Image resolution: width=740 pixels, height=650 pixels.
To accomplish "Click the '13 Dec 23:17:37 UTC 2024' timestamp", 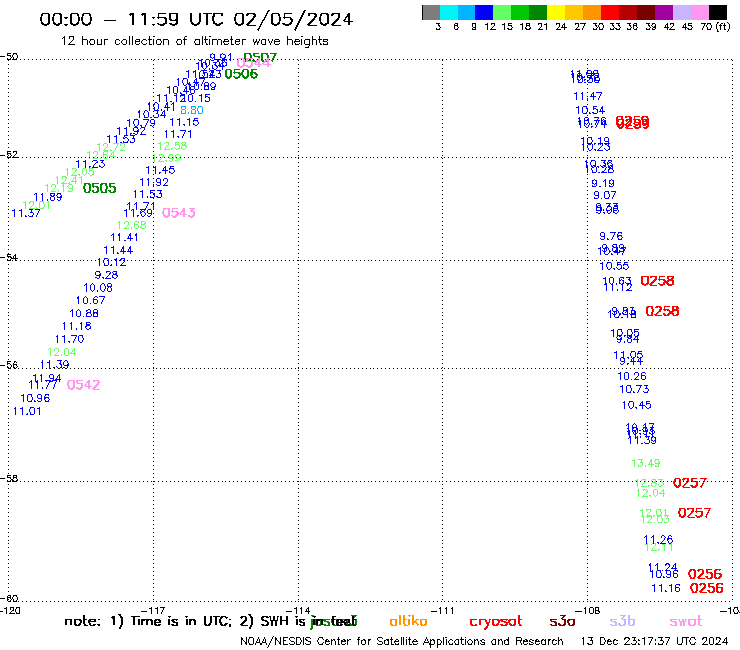I will click(654, 641).
